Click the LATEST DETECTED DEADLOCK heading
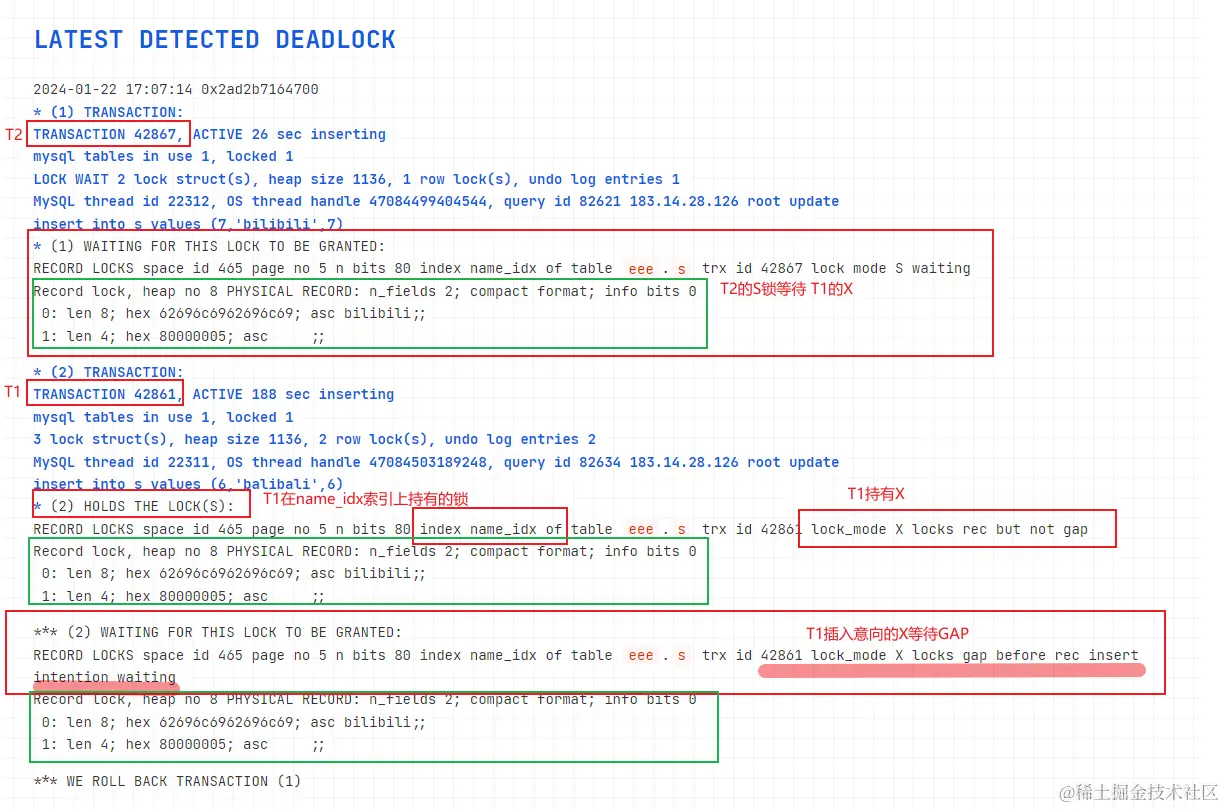The image size is (1225, 809). [215, 40]
